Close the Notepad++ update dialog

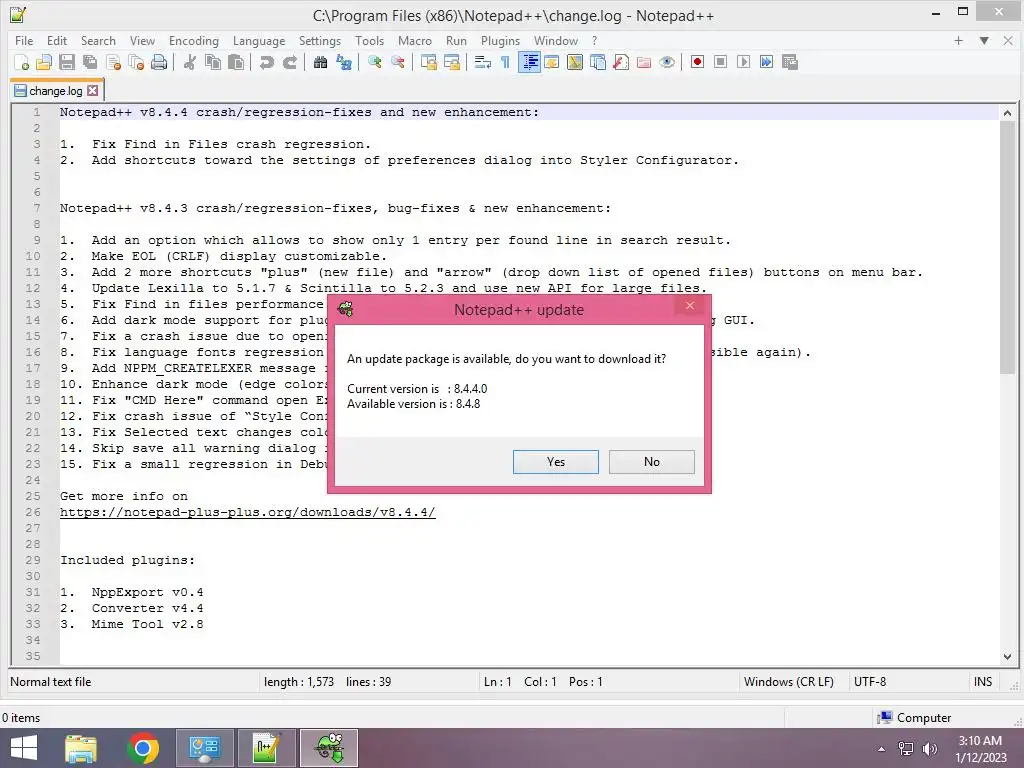690,306
